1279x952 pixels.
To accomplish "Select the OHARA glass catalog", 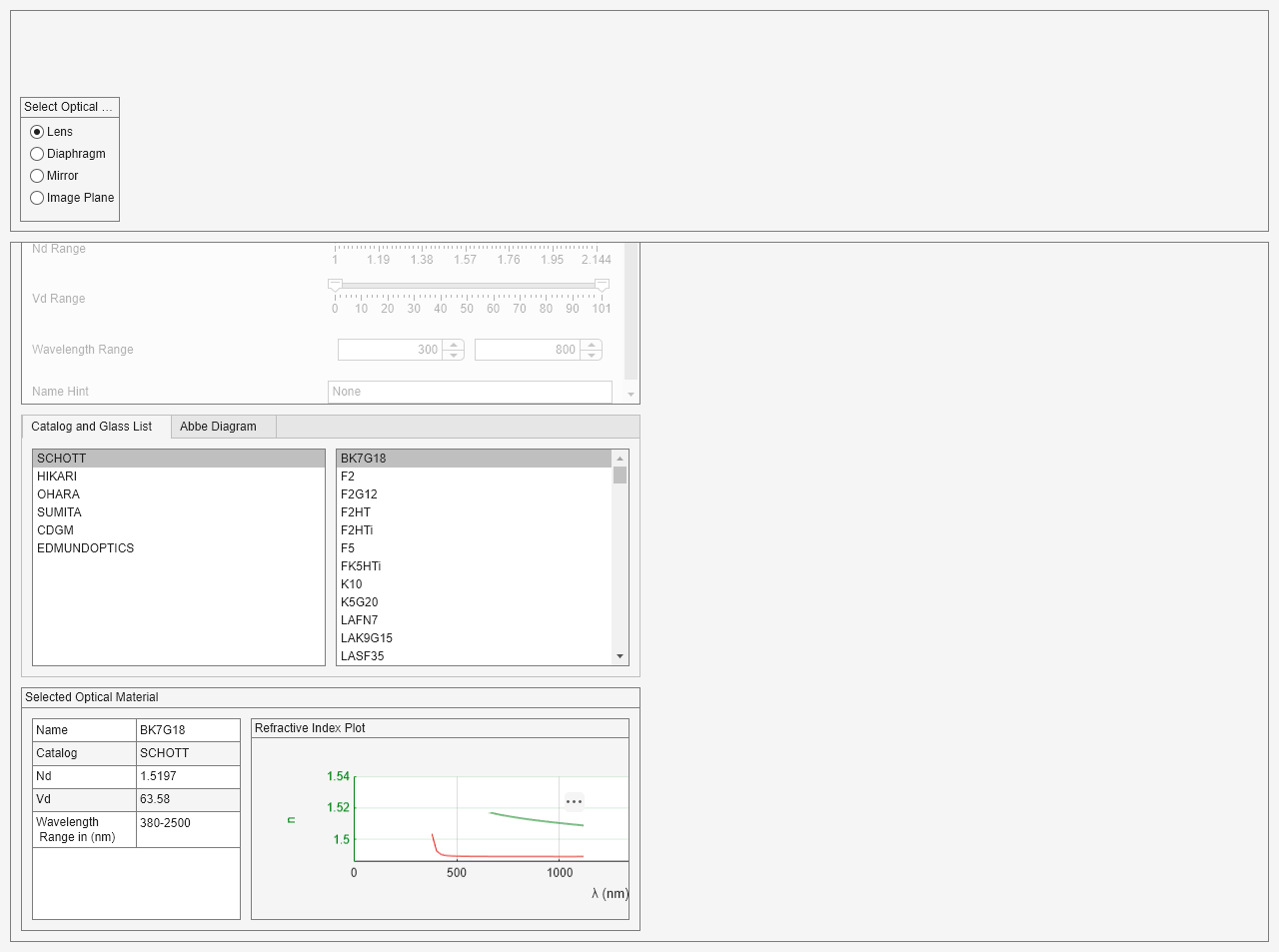I will click(58, 493).
